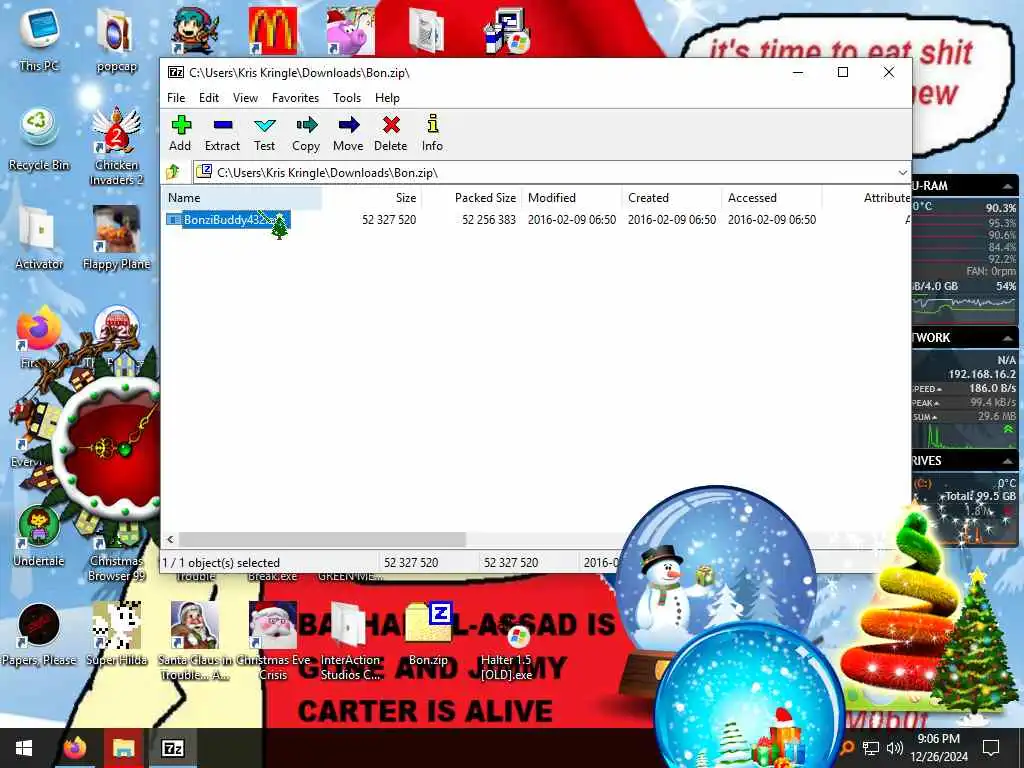Launch the Undertale desktop shortcut
1024x768 pixels.
click(x=39, y=536)
